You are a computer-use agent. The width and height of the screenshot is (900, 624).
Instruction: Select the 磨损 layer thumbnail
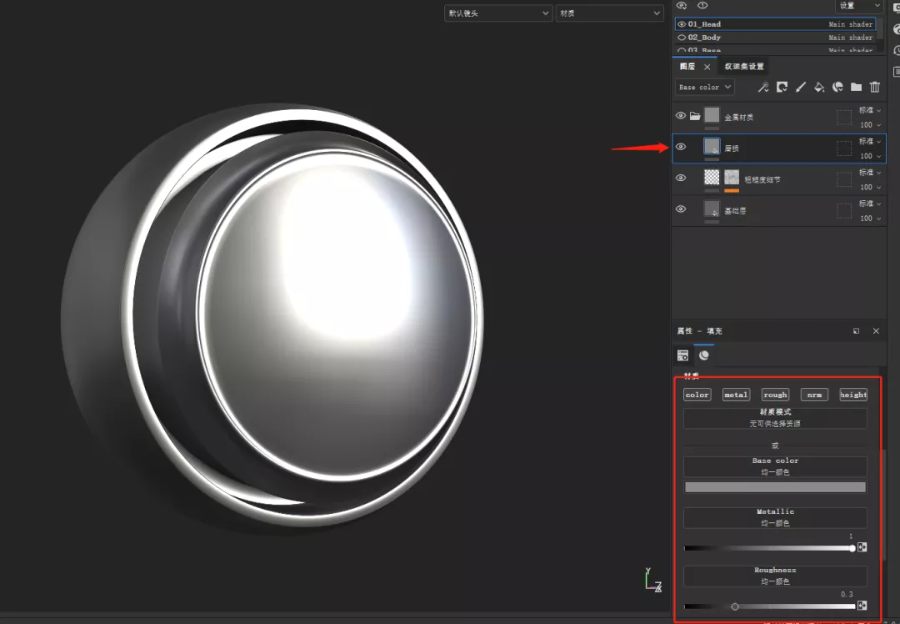(x=712, y=147)
